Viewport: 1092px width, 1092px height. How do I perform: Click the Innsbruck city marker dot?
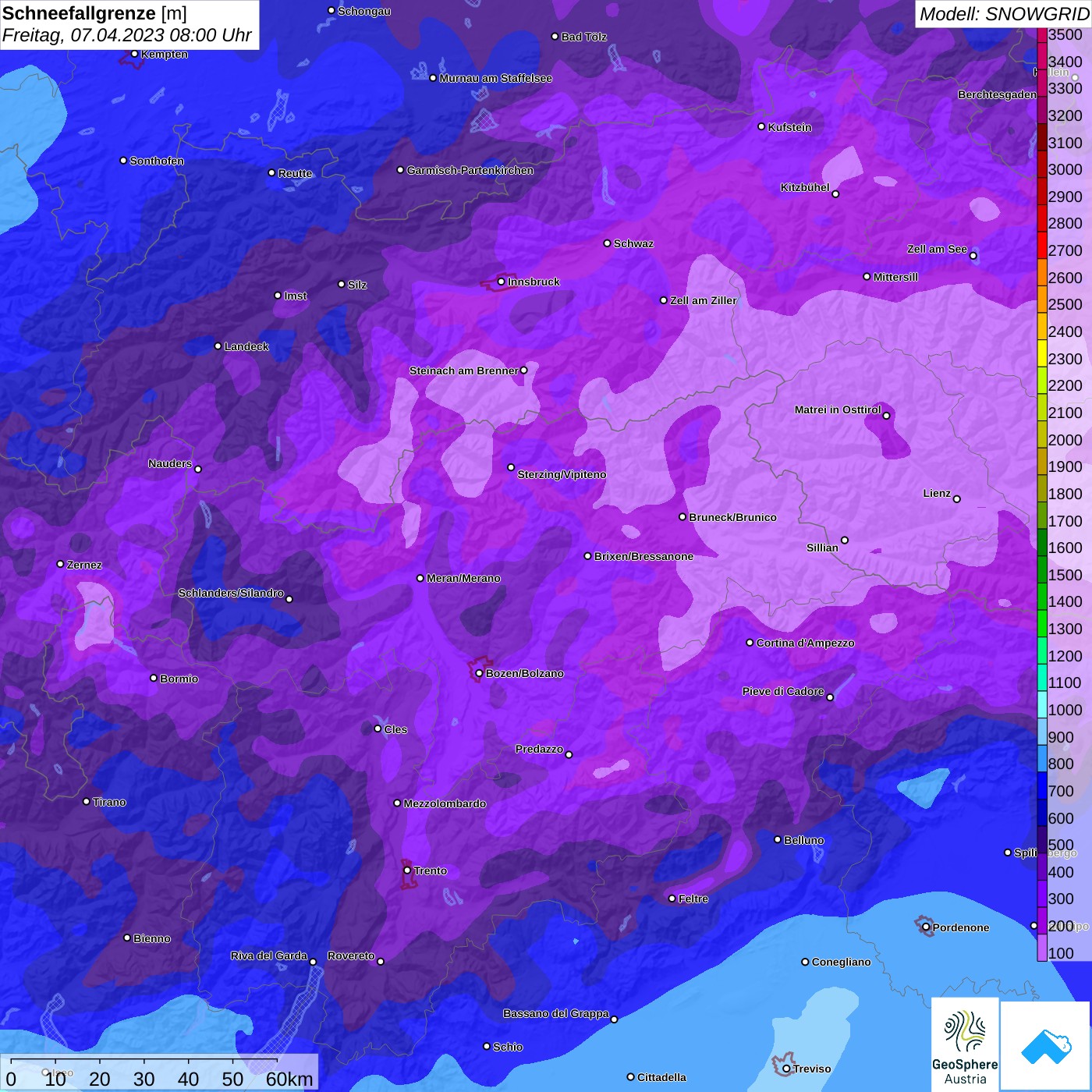tap(502, 282)
